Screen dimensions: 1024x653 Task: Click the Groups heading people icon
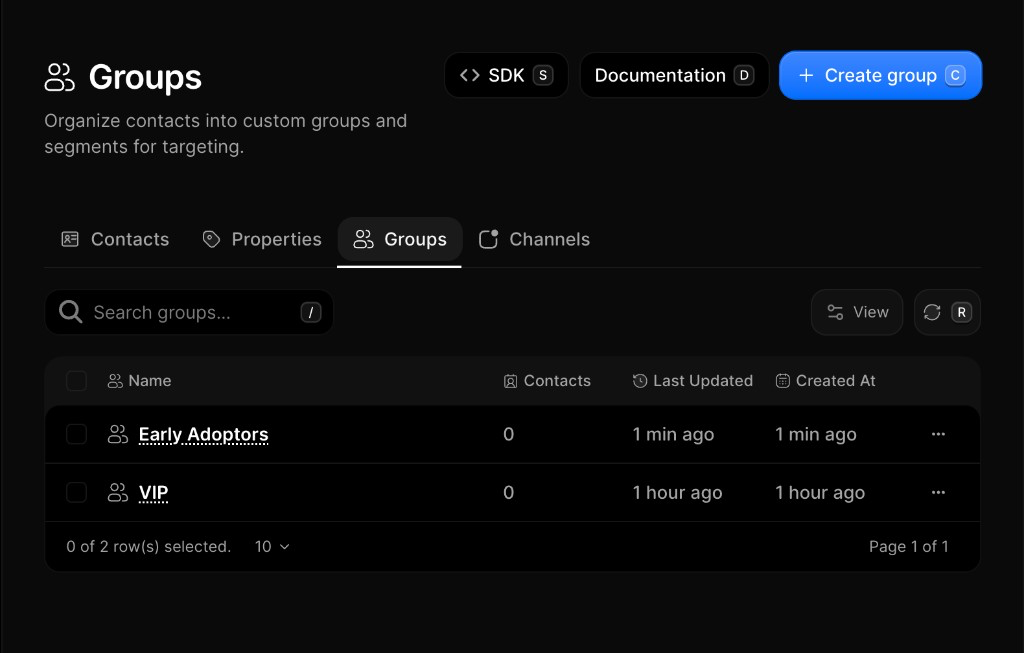click(x=59, y=77)
